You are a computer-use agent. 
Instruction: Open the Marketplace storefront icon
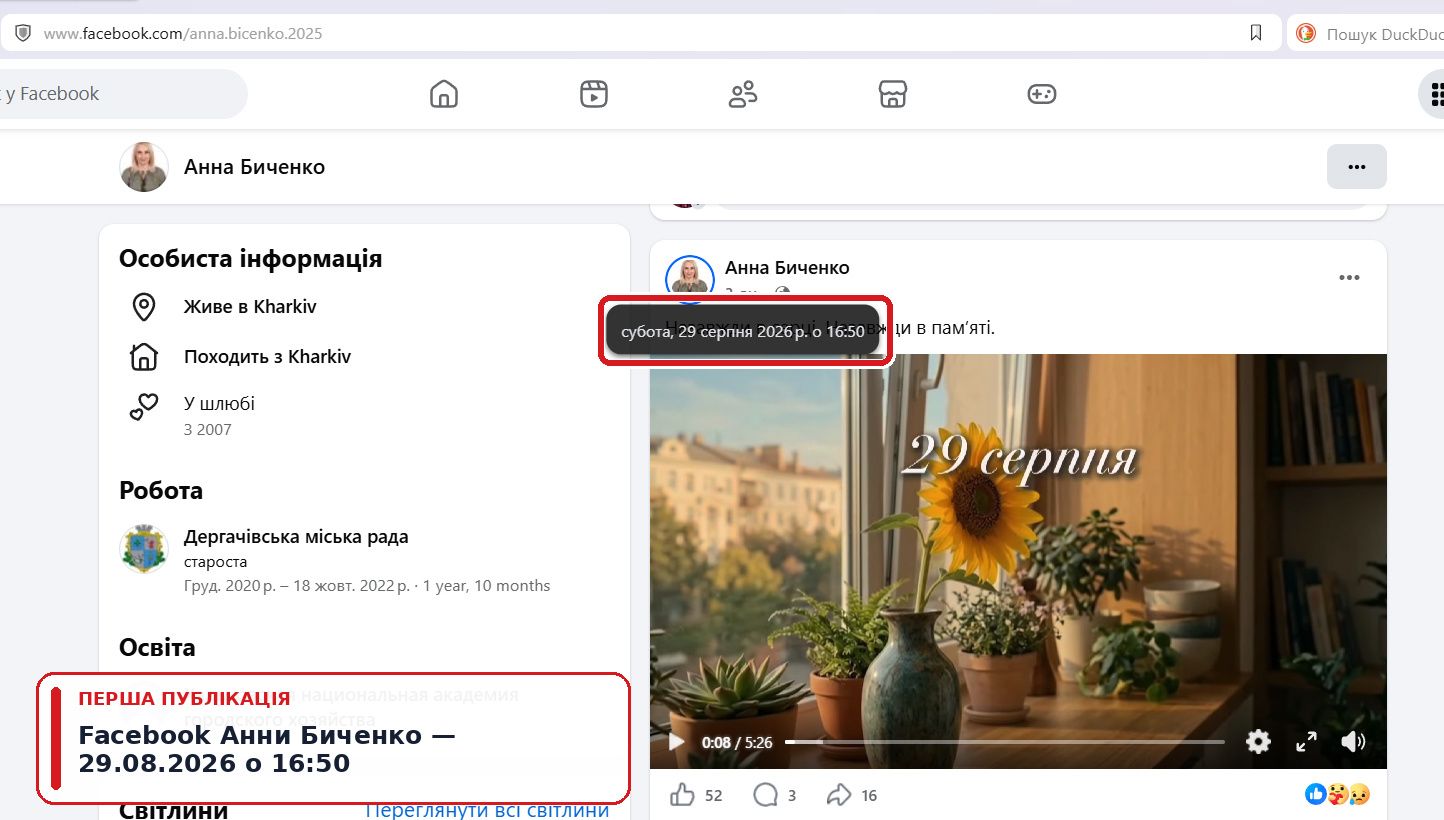pos(892,94)
